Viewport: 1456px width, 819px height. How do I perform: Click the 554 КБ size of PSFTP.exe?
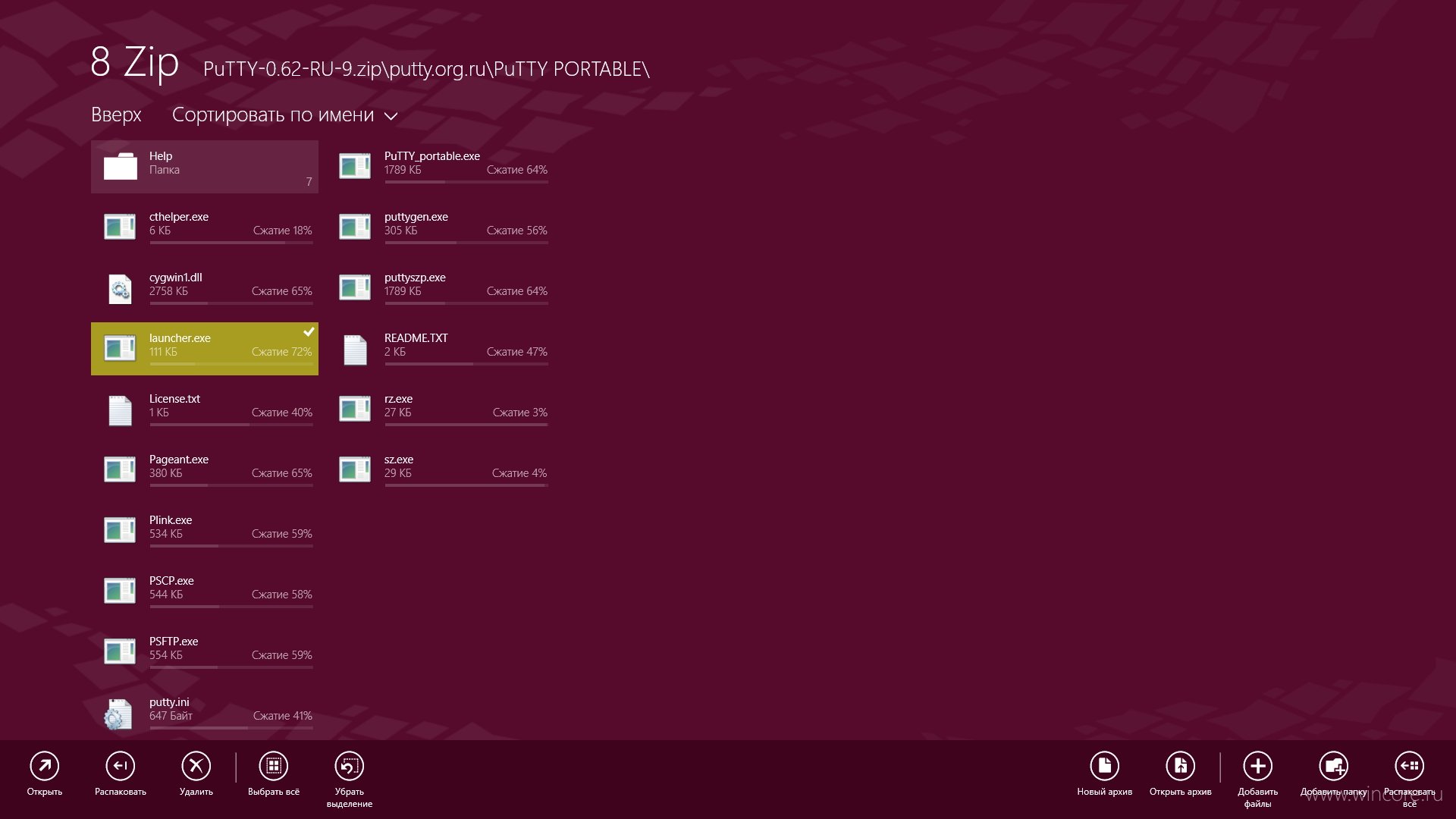coord(165,655)
